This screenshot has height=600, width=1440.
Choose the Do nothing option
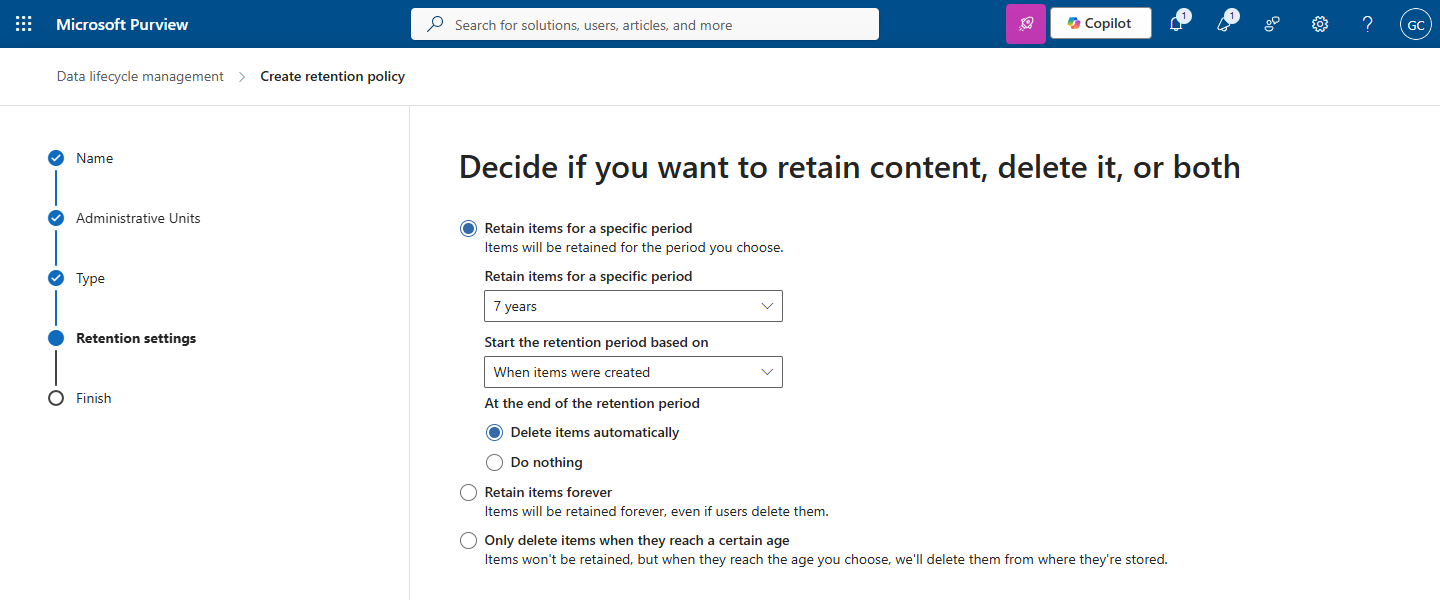[x=494, y=462]
